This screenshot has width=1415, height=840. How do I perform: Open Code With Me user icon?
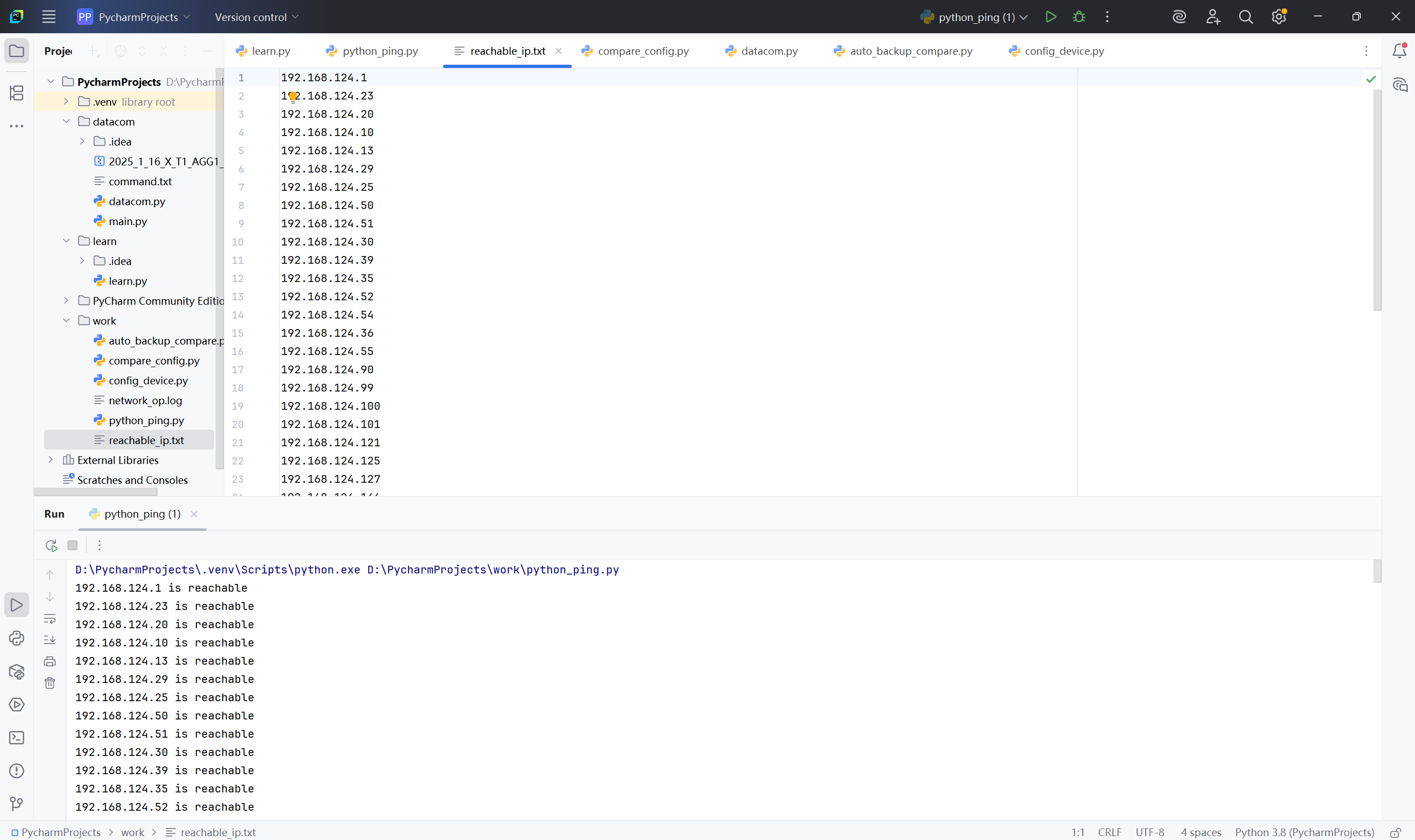tap(1213, 17)
